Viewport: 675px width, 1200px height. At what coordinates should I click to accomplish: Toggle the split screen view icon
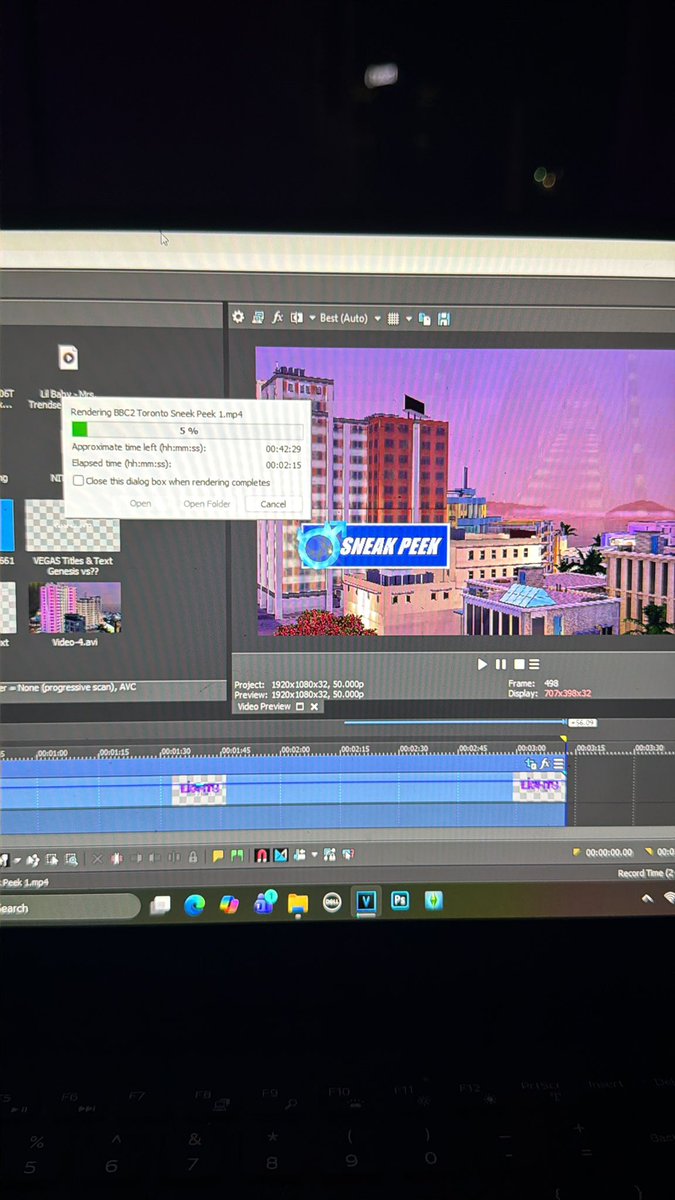tap(297, 318)
